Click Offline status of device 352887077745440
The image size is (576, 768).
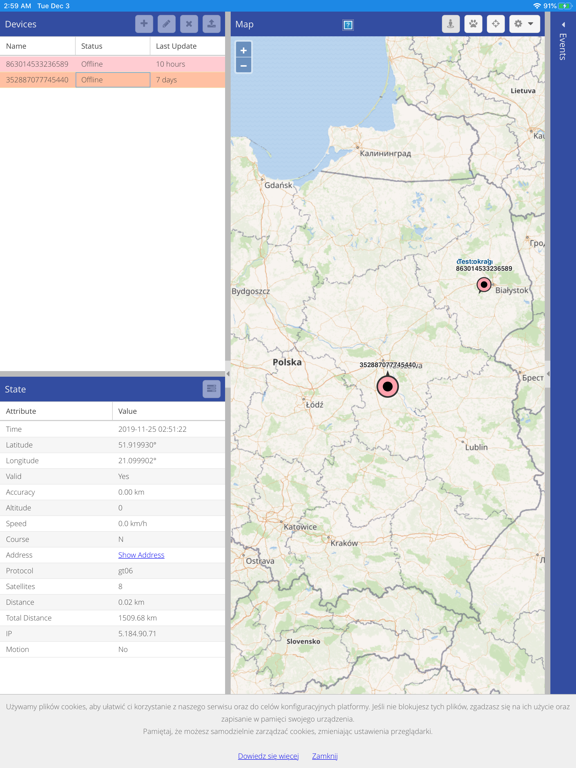pos(113,80)
